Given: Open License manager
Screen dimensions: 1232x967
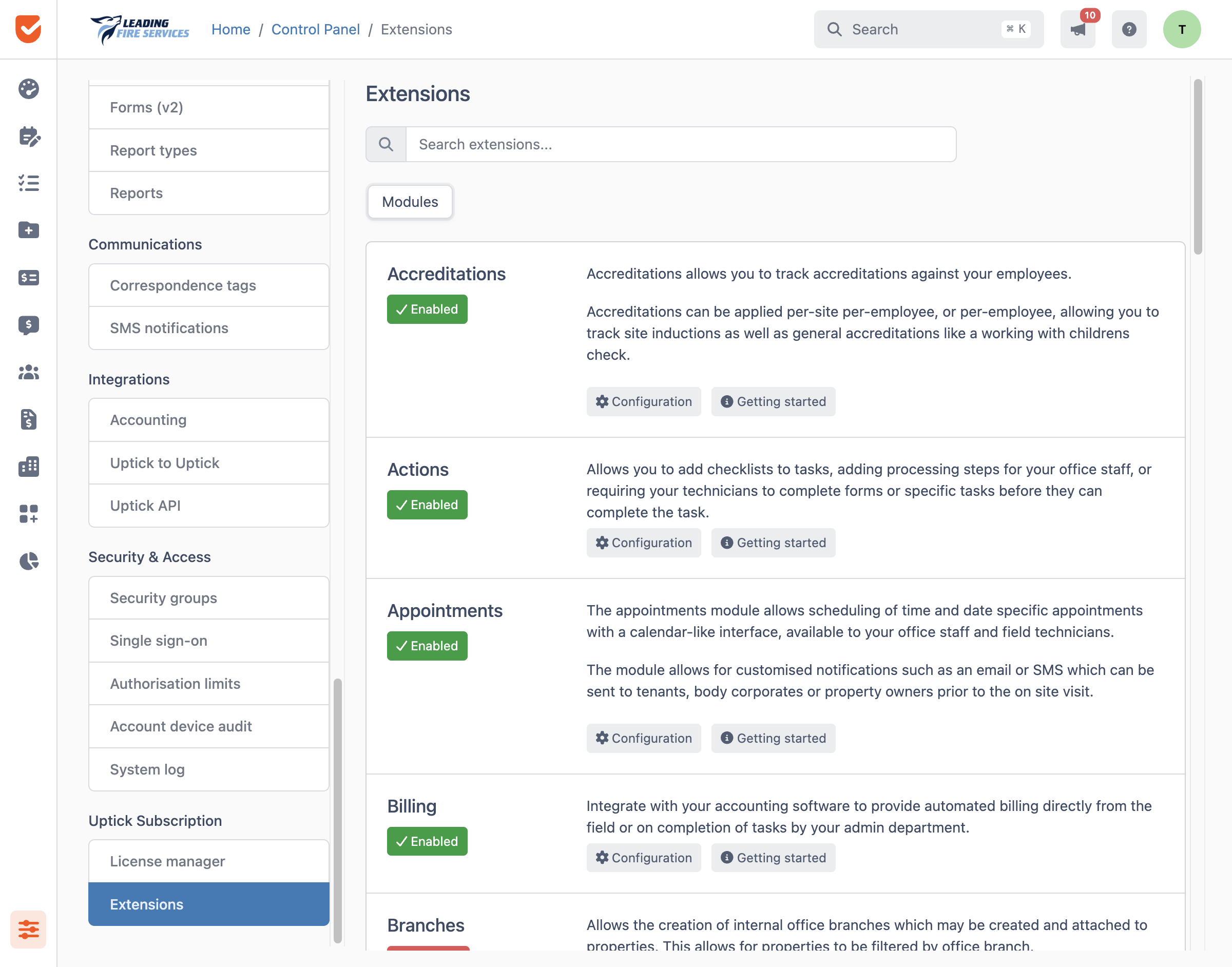Looking at the screenshot, I should 209,861.
